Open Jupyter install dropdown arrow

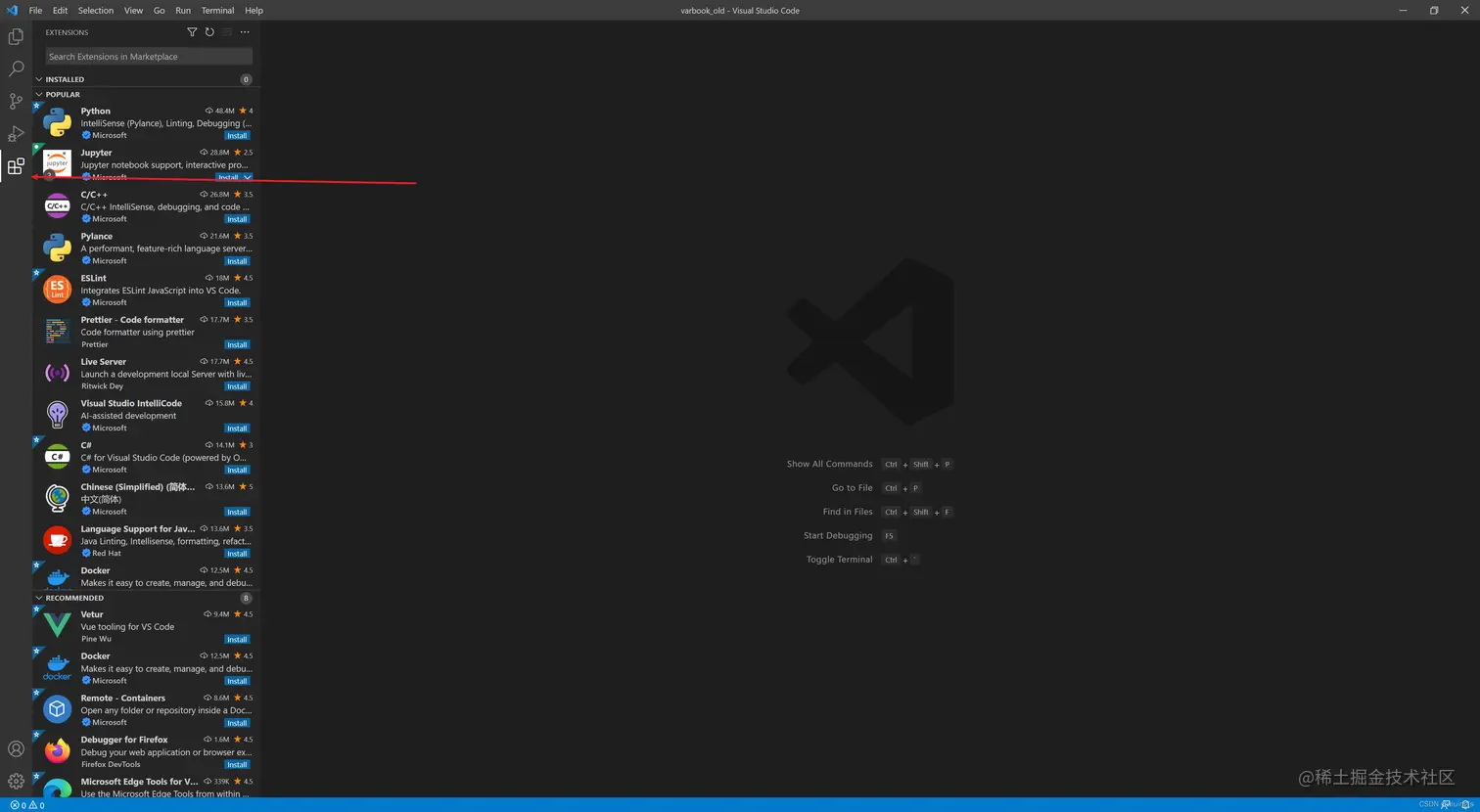(248, 177)
